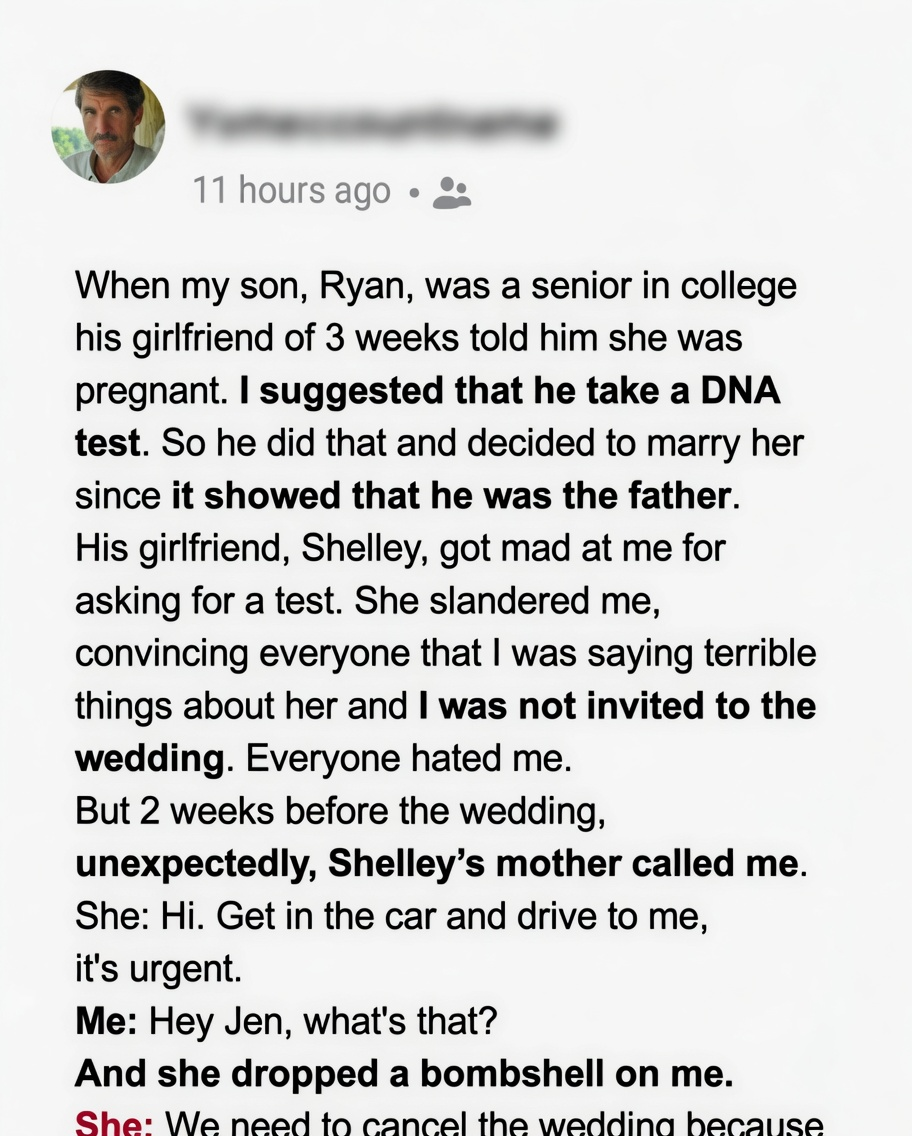This screenshot has width=912, height=1136.
Task: Click the line "She: Hi. Get in the car"
Action: tap(391, 917)
